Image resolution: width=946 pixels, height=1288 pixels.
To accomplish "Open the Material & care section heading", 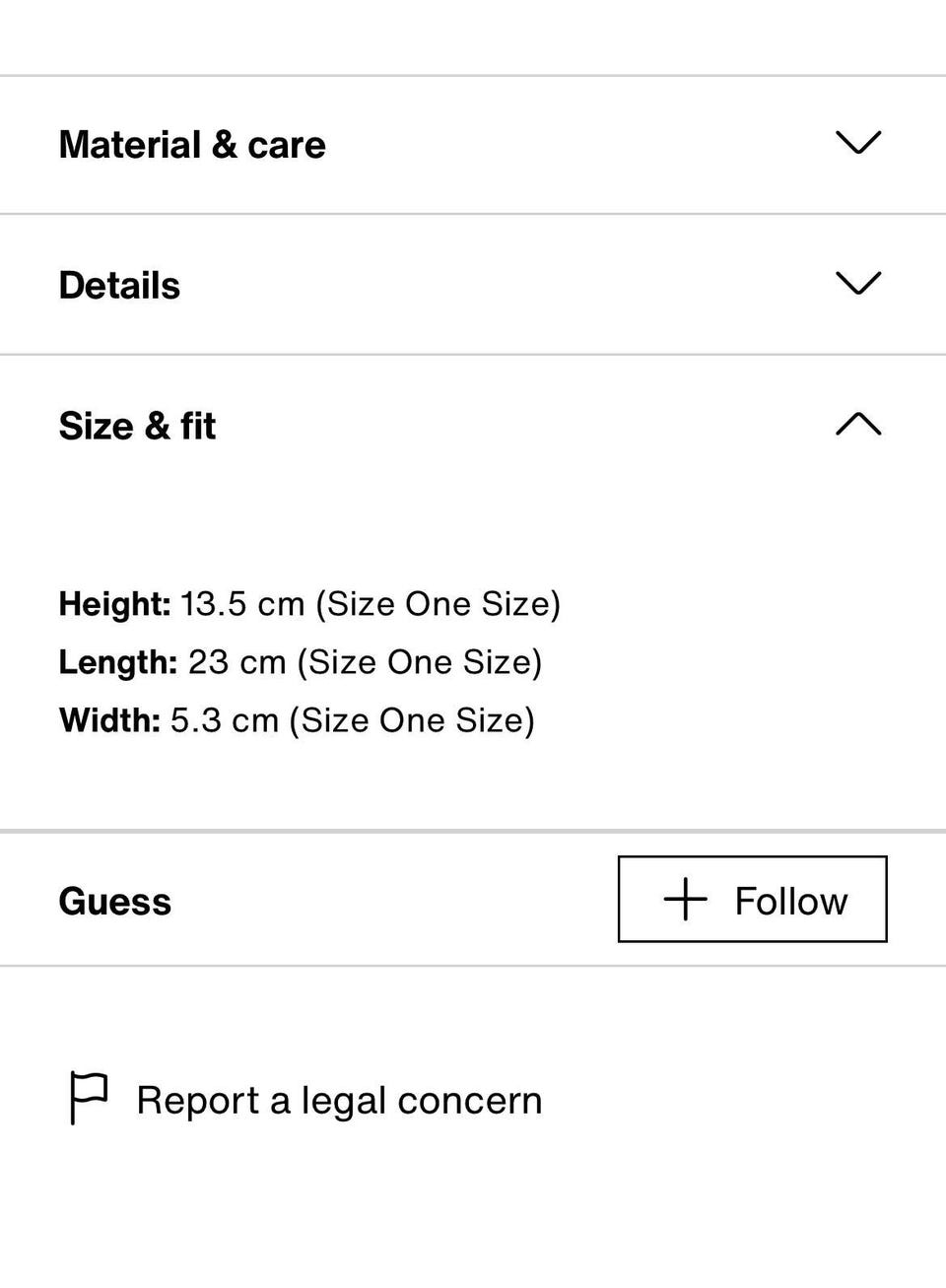I will (x=192, y=145).
